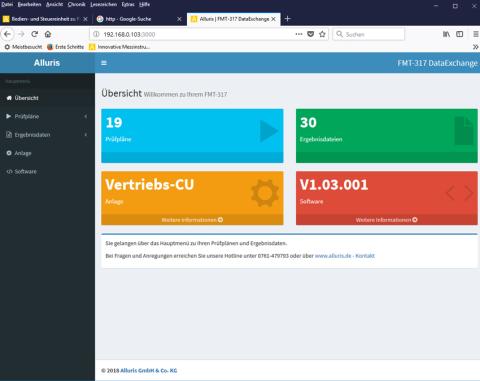Click the Anlage gear icon in sidebar
Screen dimensions: 480x381
point(9,153)
